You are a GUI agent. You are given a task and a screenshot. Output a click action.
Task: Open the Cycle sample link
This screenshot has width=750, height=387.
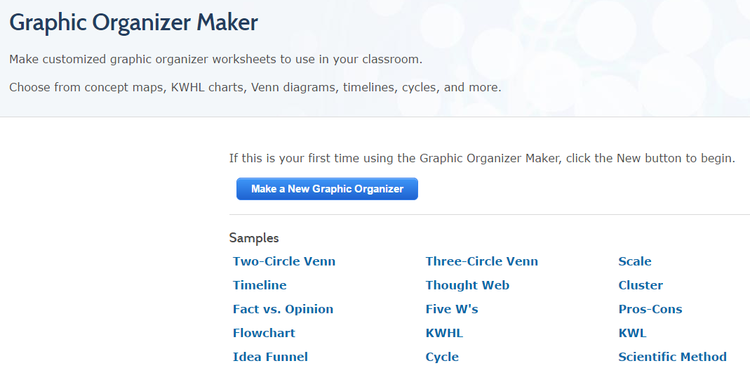pyautogui.click(x=442, y=357)
